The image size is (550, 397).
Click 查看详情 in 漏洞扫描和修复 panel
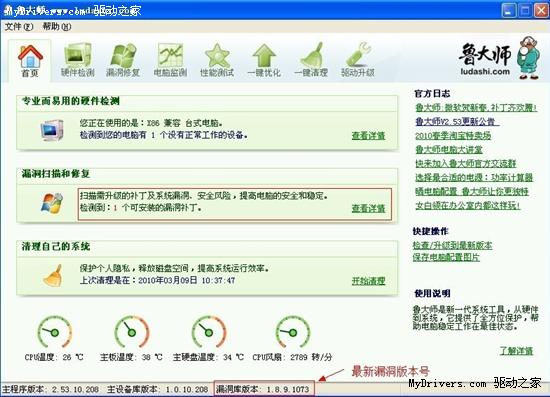[369, 208]
